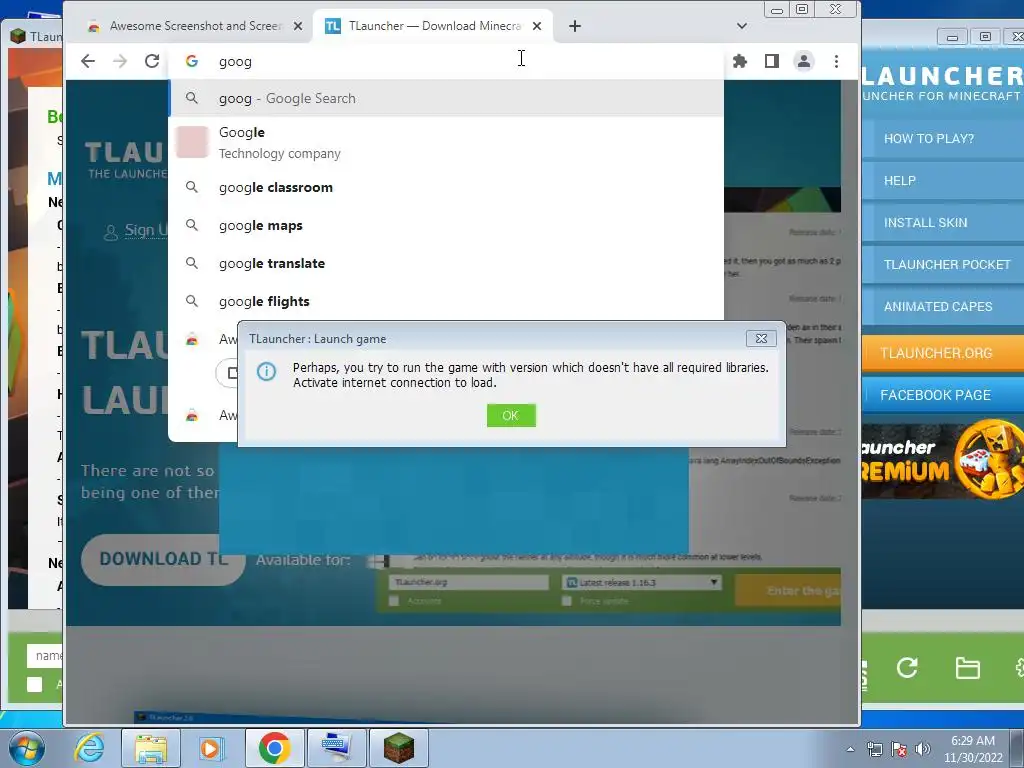The image size is (1024, 768).
Task: Toggle Chrome side panel icon
Action: 771,61
